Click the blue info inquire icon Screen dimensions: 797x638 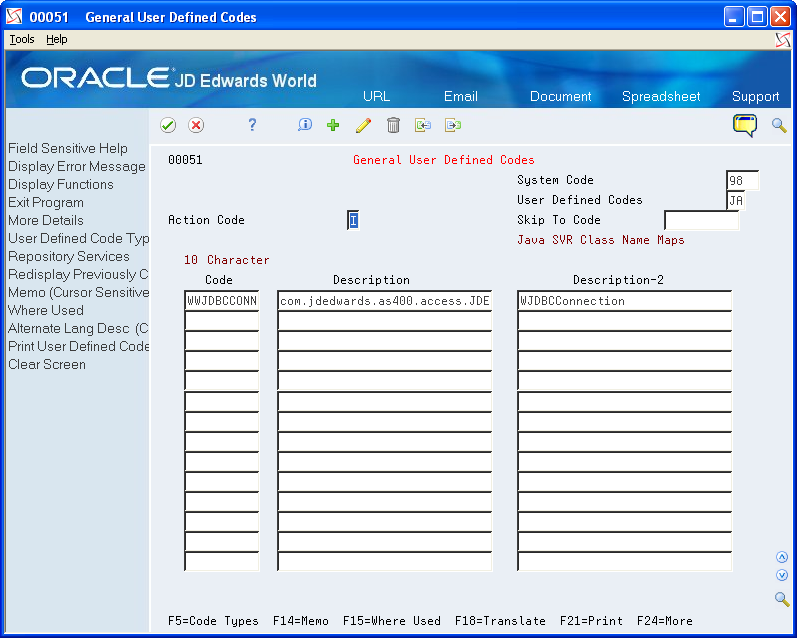[304, 125]
